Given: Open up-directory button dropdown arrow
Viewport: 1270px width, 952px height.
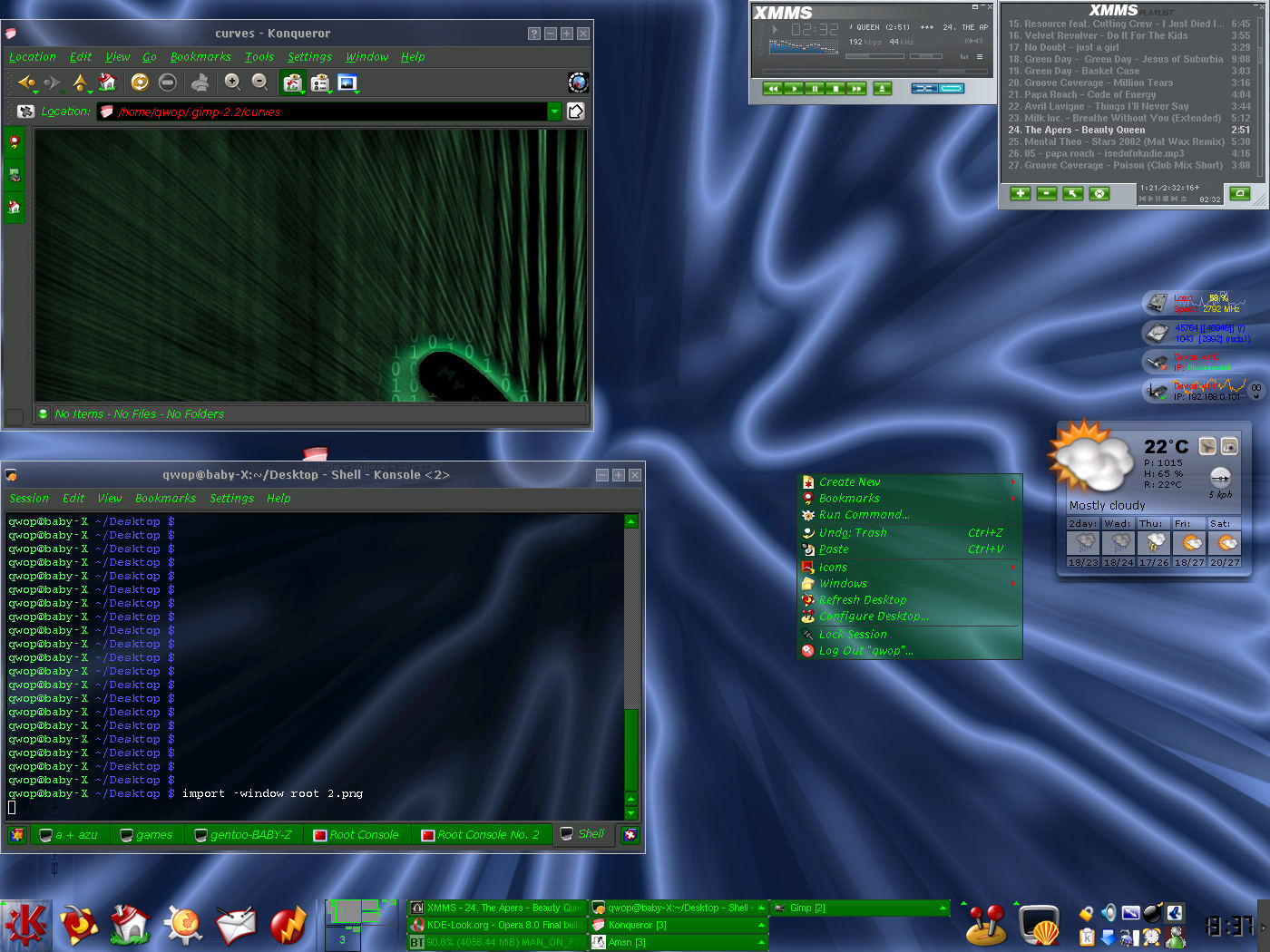Looking at the screenshot, I should [91, 91].
